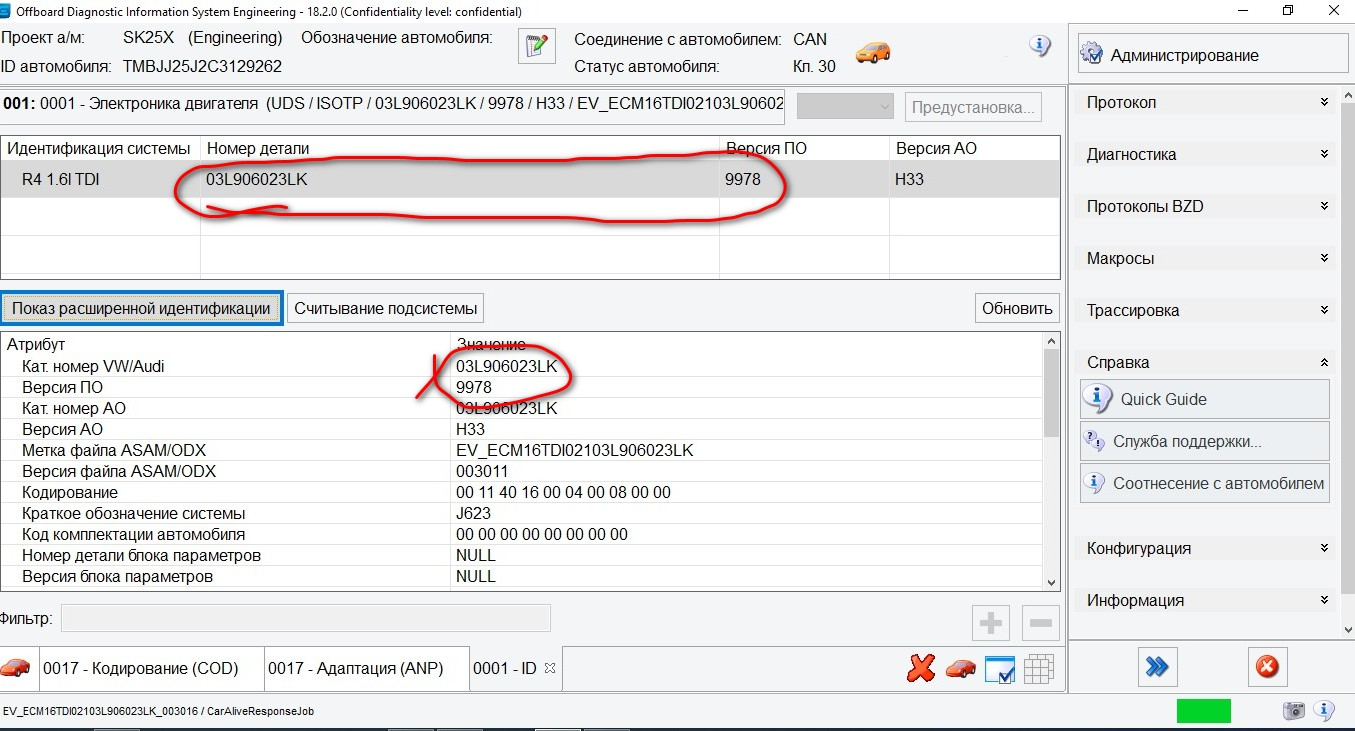Select the Кодирование attribute row
1355x731 pixels.
(522, 492)
